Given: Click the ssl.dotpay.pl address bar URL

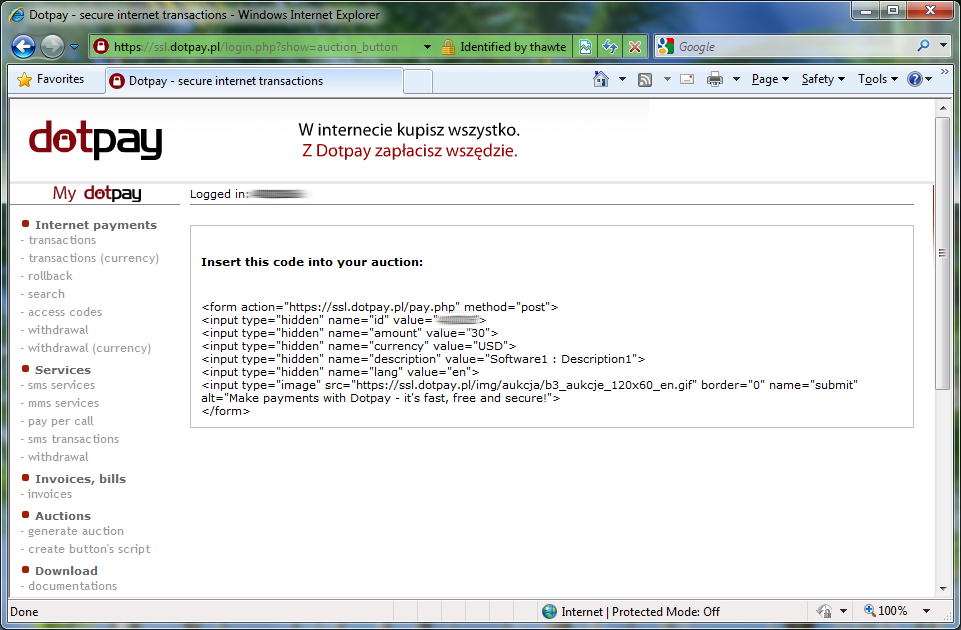Looking at the screenshot, I should 256,47.
